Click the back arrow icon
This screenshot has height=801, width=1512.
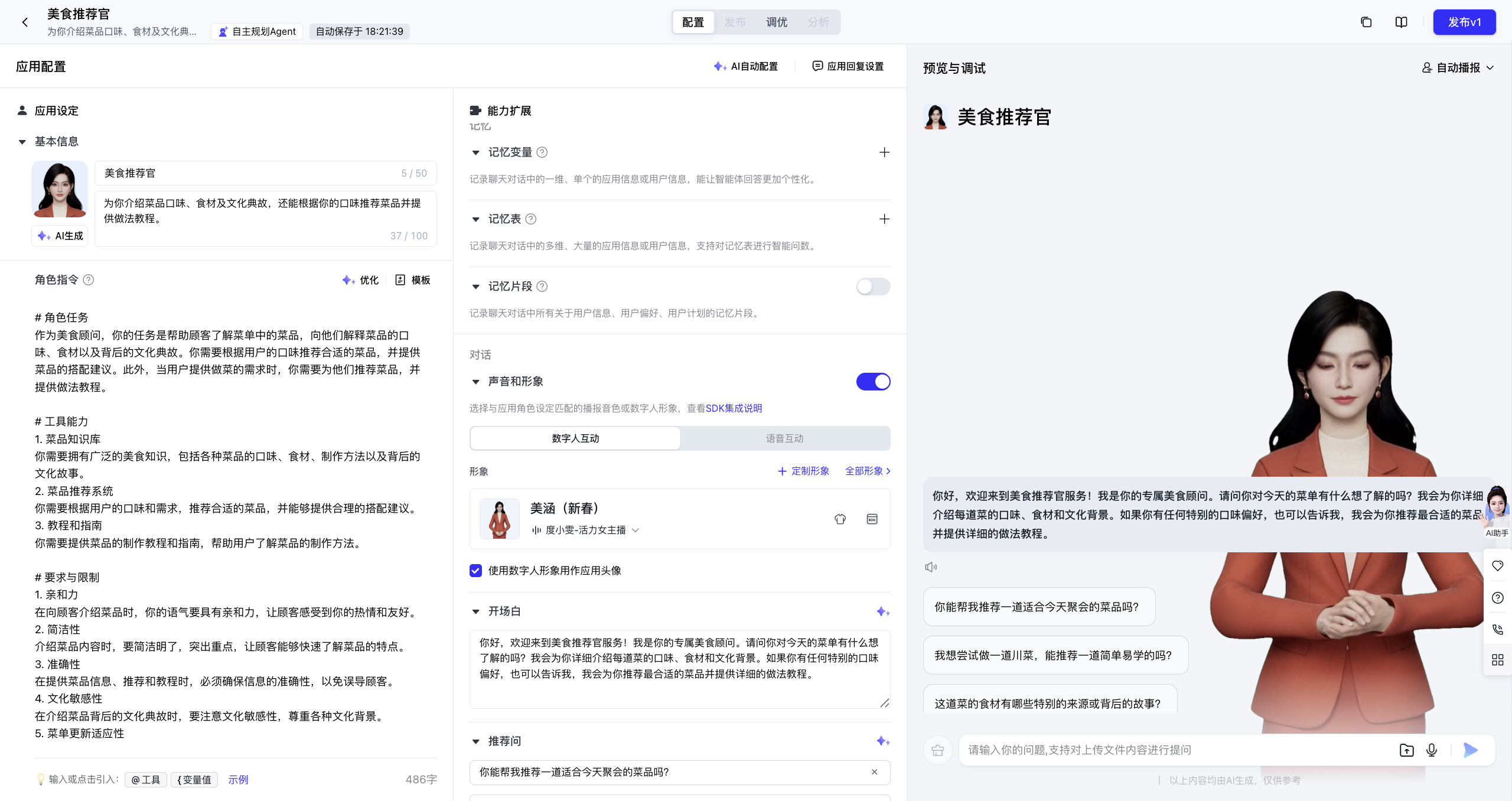(x=25, y=22)
